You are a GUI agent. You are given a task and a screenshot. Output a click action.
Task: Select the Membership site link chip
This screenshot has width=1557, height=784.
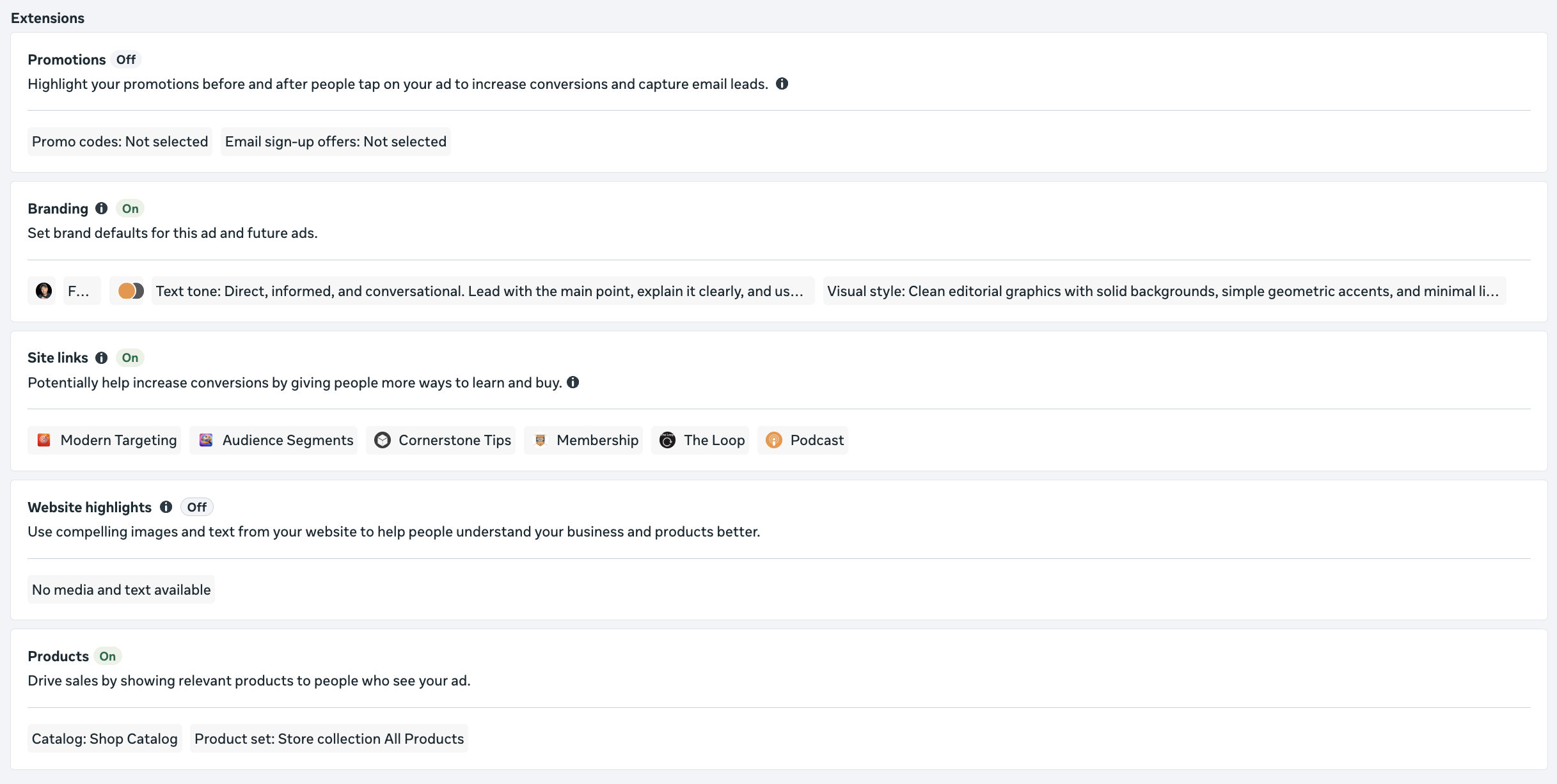coord(583,440)
